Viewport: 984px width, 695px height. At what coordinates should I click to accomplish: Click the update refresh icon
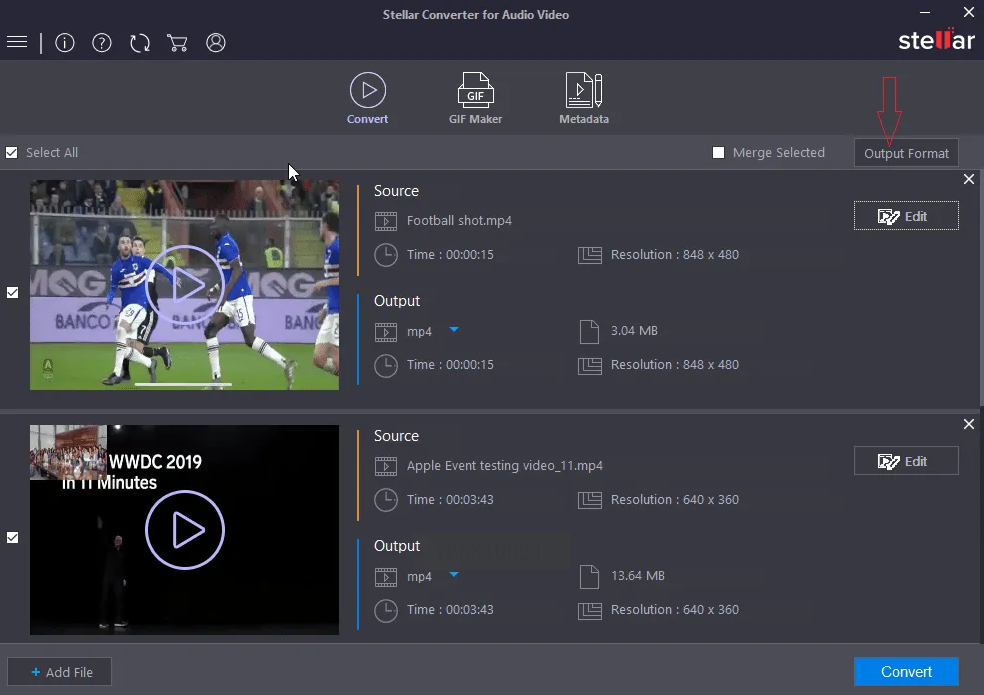click(140, 43)
